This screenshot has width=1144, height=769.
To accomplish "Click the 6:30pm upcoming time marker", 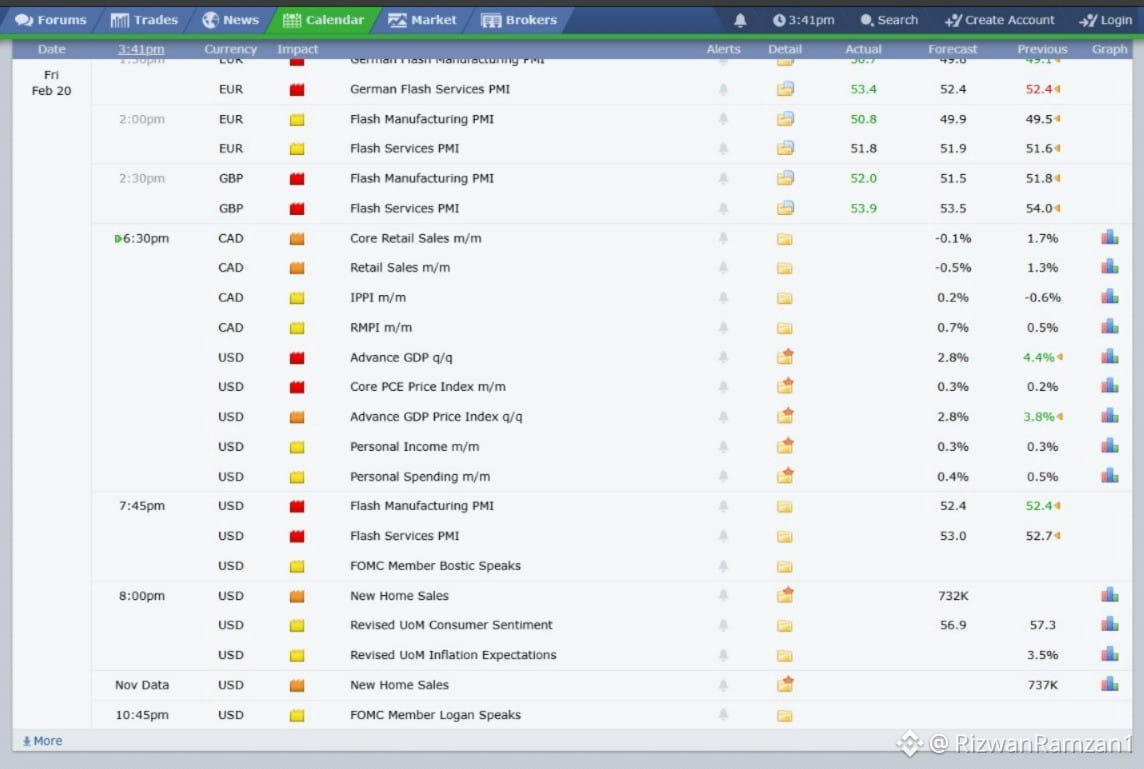I will (142, 239).
